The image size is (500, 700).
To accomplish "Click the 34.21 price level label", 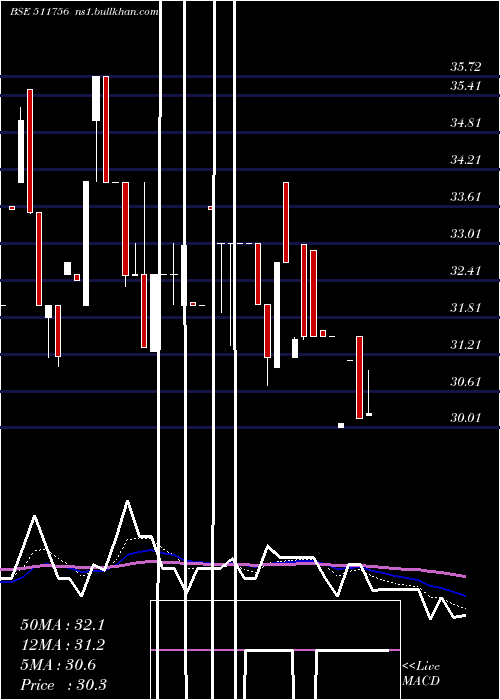I will [x=466, y=159].
